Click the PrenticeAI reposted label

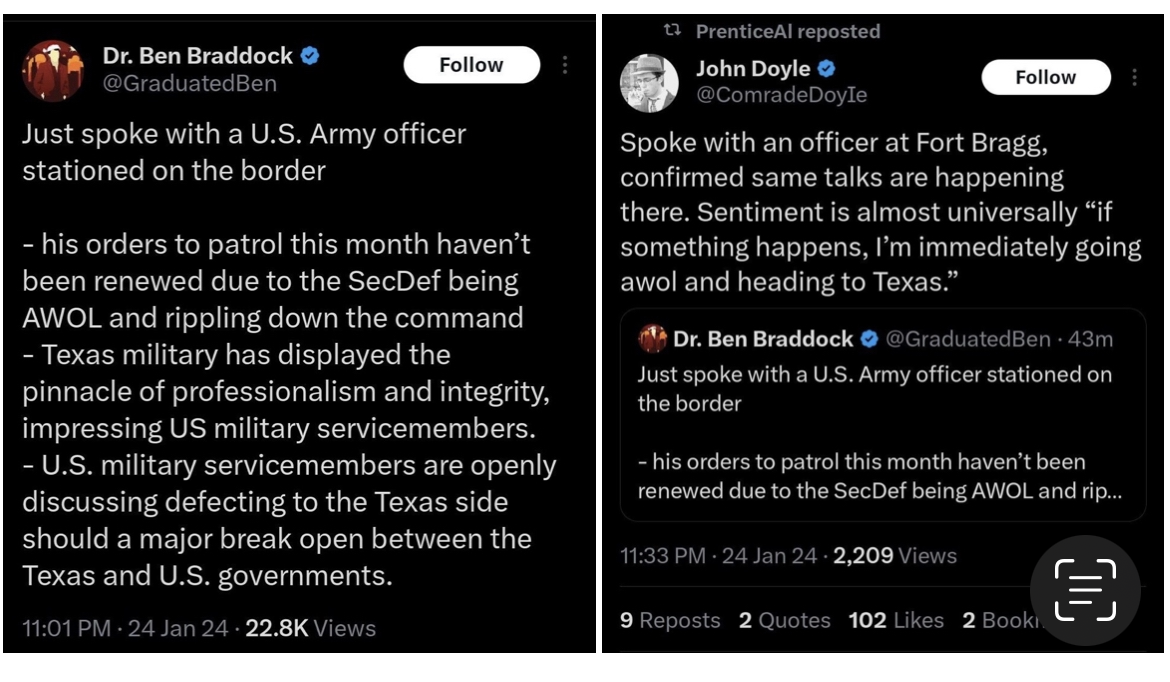[787, 31]
